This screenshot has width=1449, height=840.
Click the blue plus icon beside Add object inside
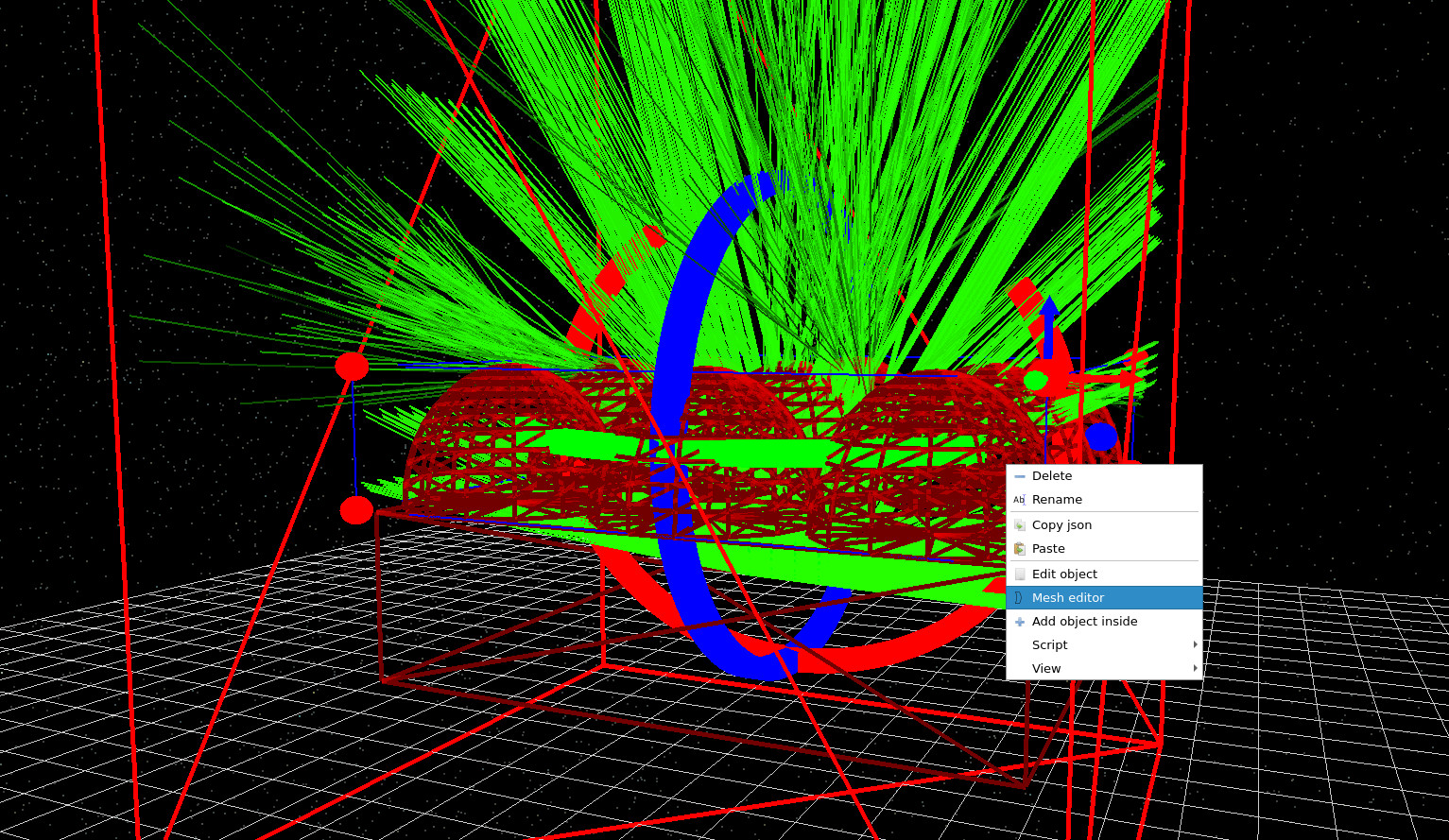pyautogui.click(x=1020, y=621)
